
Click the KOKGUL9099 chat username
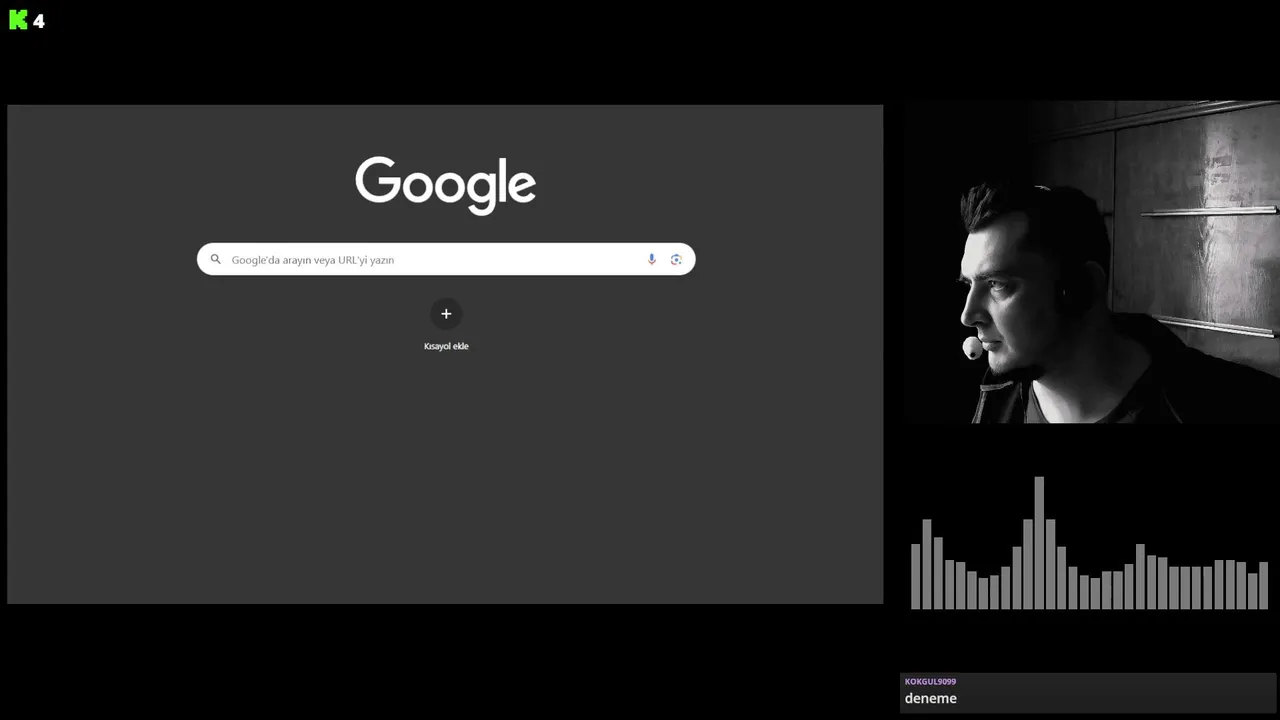tap(930, 682)
